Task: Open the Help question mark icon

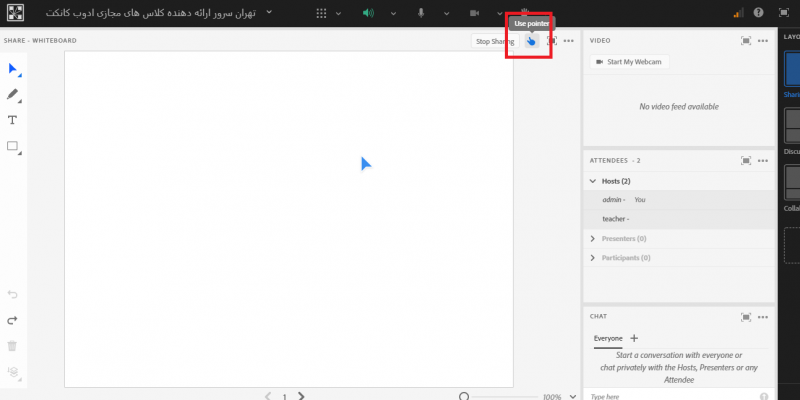Action: [x=759, y=13]
